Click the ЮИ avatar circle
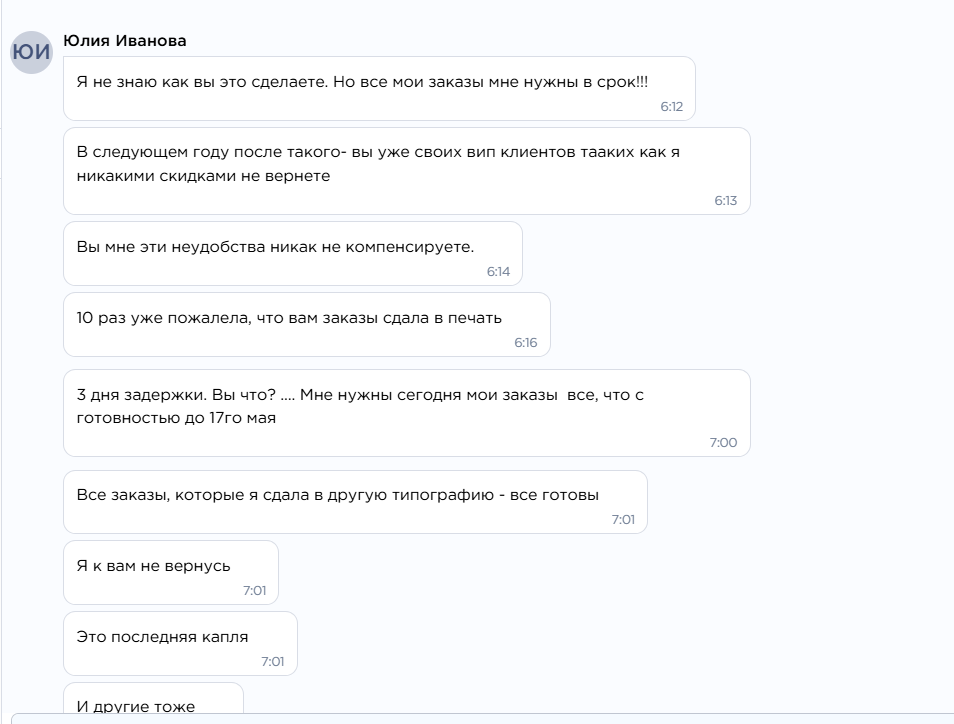This screenshot has width=954, height=724. tap(32, 52)
